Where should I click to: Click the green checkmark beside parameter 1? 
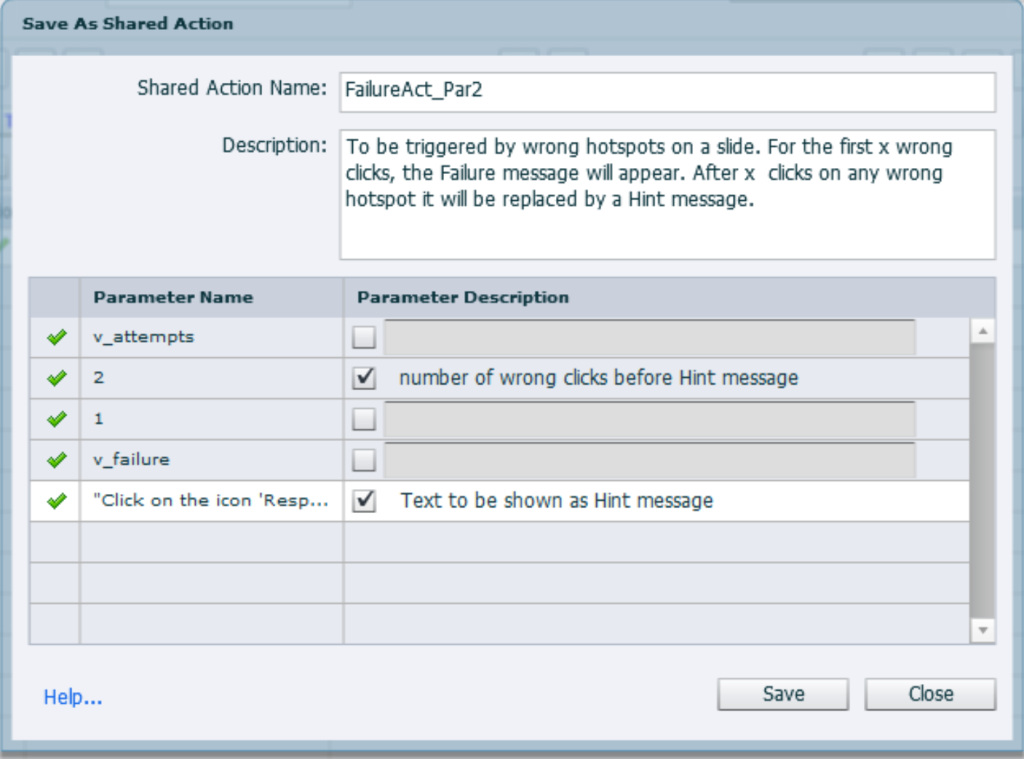coord(56,419)
